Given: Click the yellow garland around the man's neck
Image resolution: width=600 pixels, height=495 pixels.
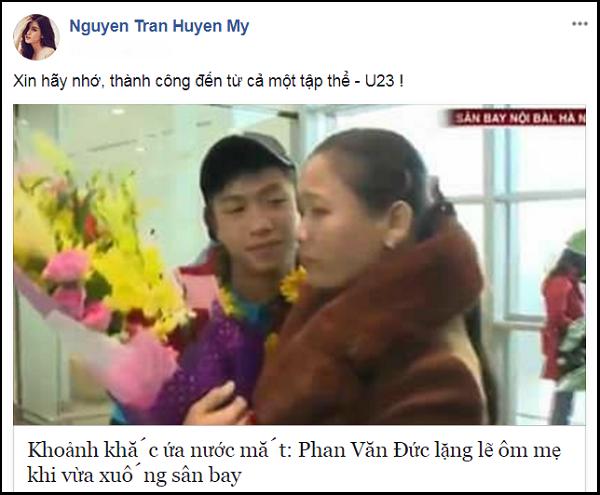Looking at the screenshot, I should click(293, 284).
